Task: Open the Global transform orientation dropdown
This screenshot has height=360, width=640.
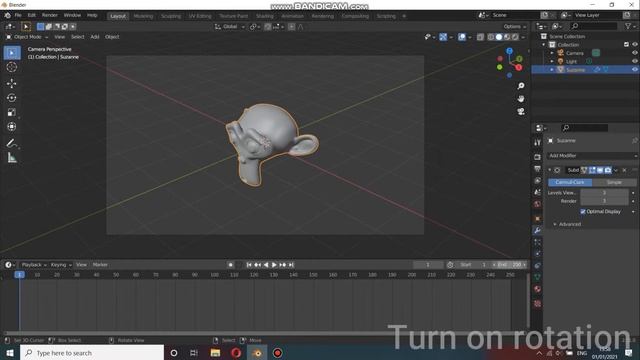Action: [x=230, y=27]
